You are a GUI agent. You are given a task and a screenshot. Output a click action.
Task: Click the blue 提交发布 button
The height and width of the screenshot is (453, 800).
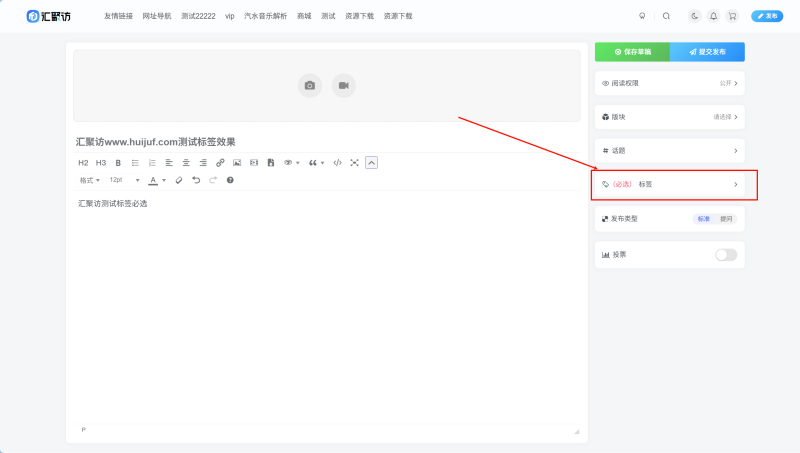[707, 52]
